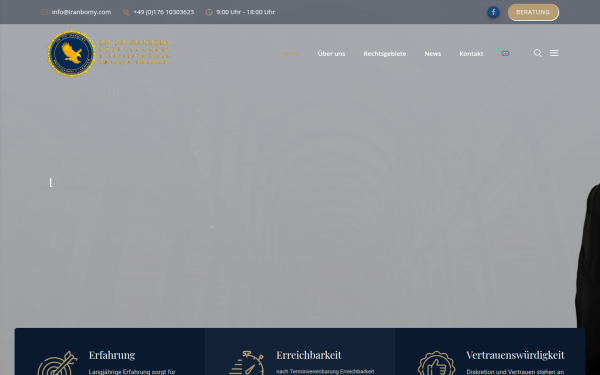Click the envelope icon beside the email
The height and width of the screenshot is (375, 600).
pos(44,12)
